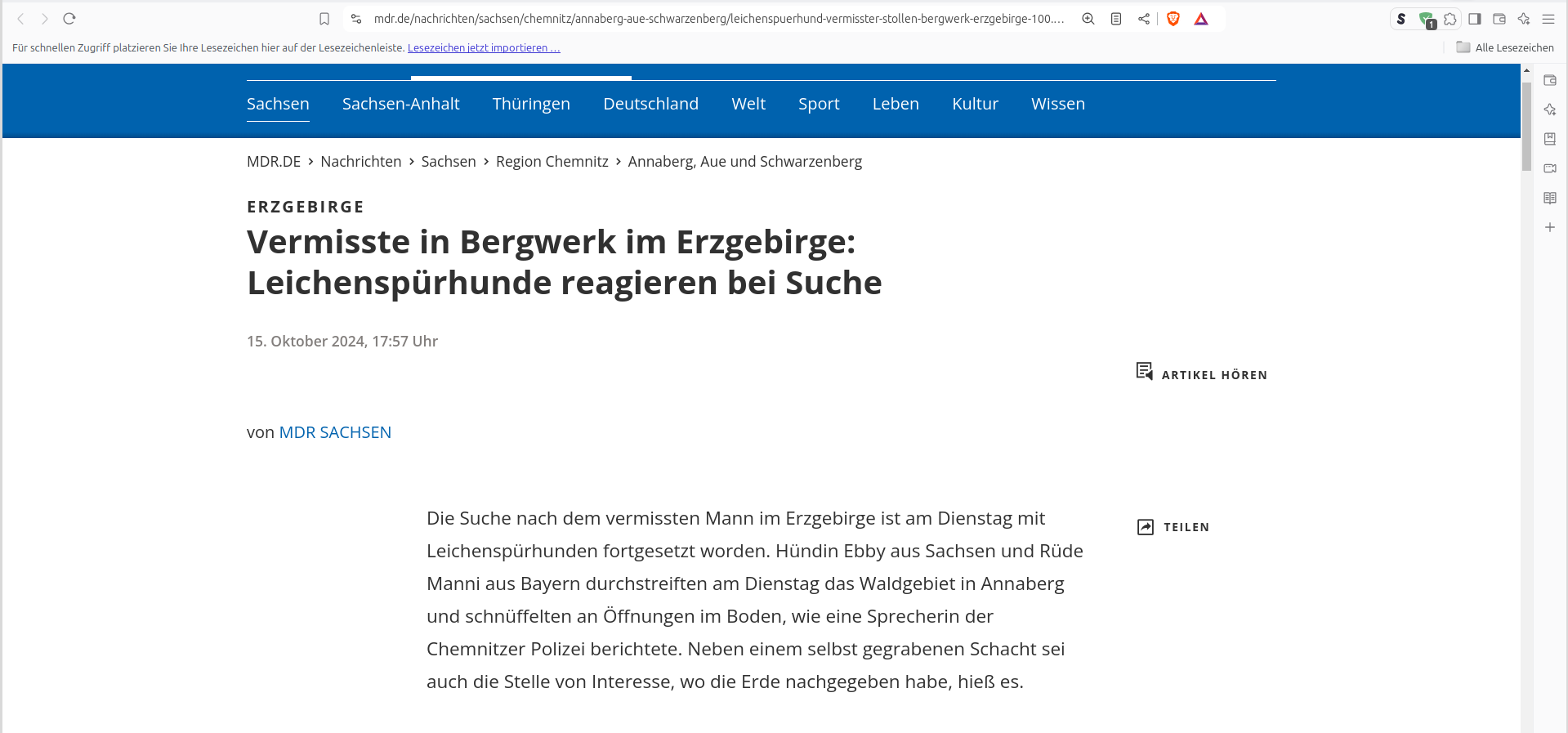Click the share icon in address bar
1568x733 pixels.
1144,19
